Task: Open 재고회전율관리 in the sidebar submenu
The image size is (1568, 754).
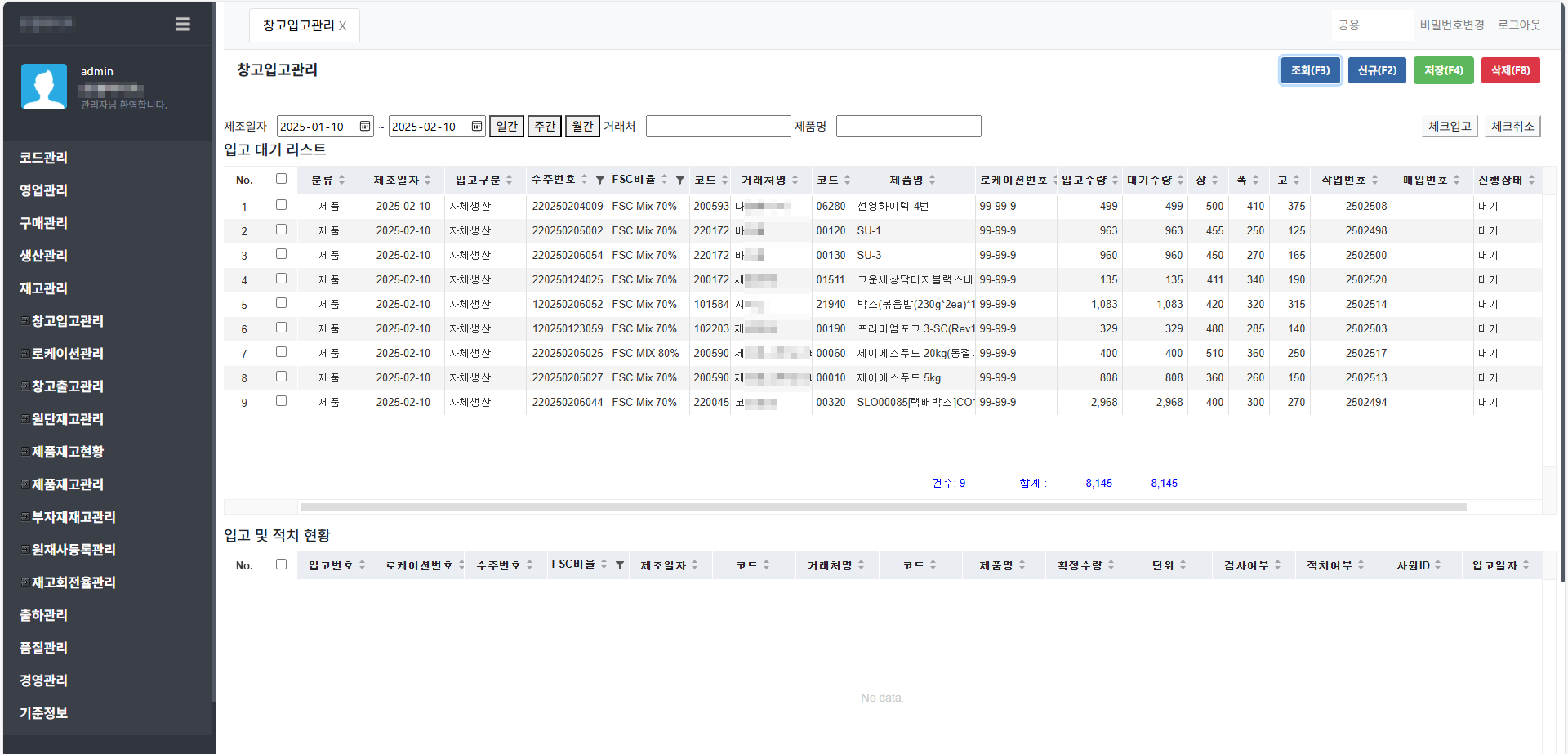Action: (x=73, y=582)
